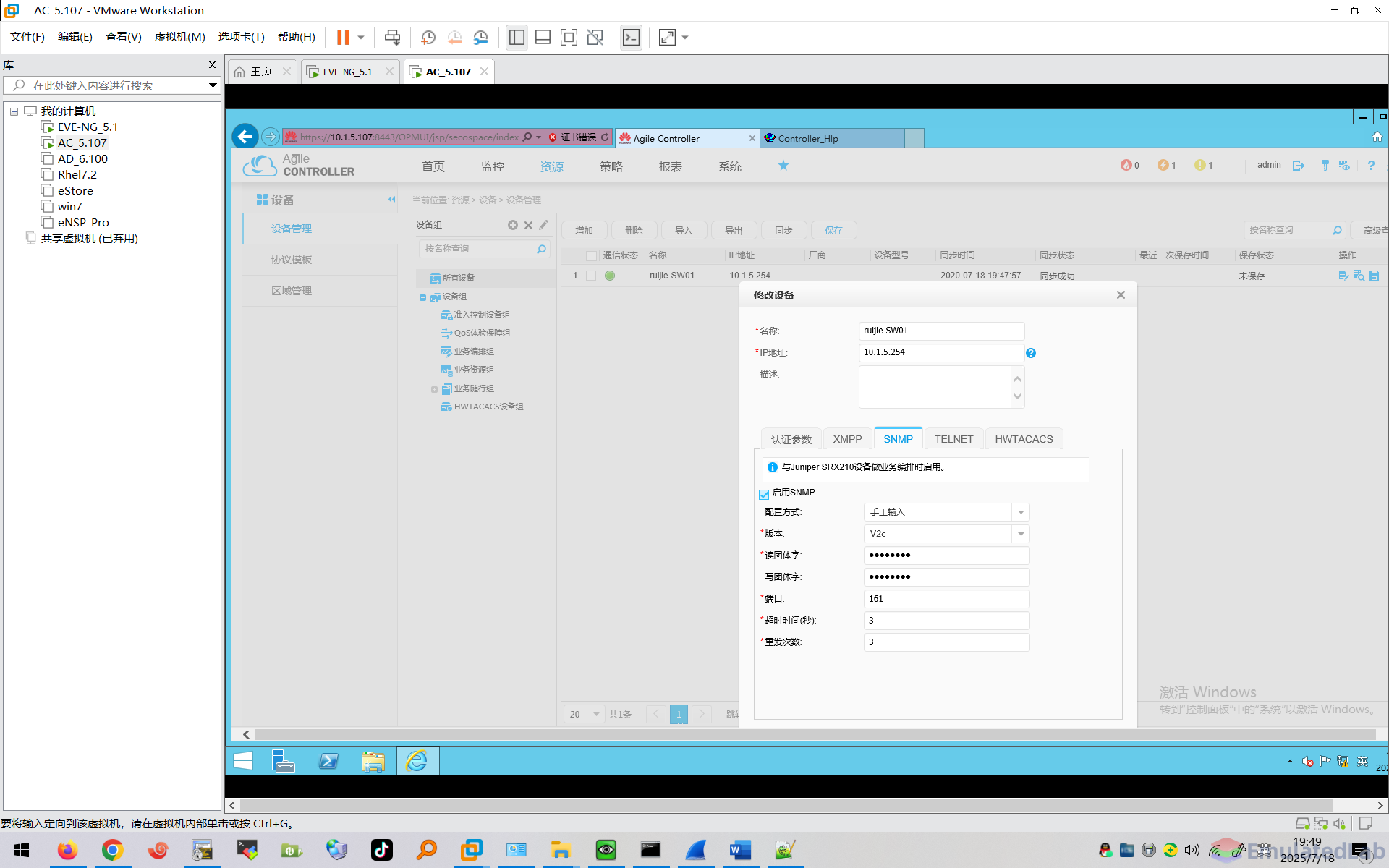Collapse the 我的计算机 tree node
1389x868 pixels.
click(14, 111)
